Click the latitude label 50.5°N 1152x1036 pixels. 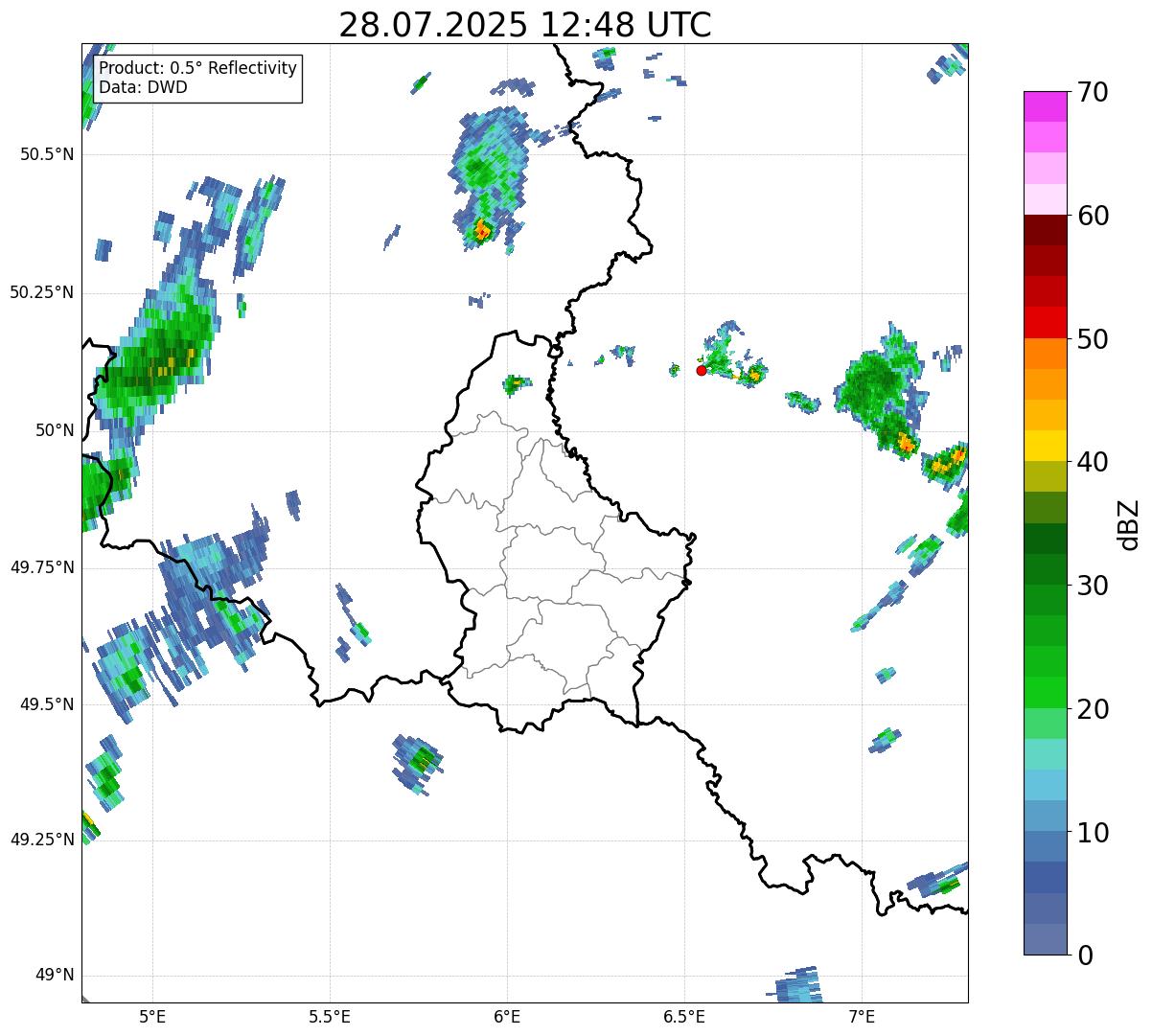click(x=46, y=154)
